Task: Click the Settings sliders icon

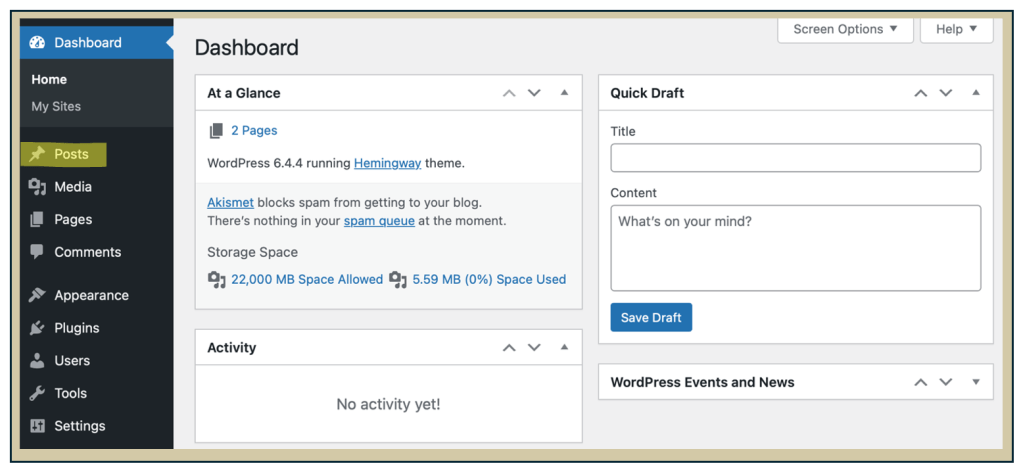Action: tap(37, 426)
